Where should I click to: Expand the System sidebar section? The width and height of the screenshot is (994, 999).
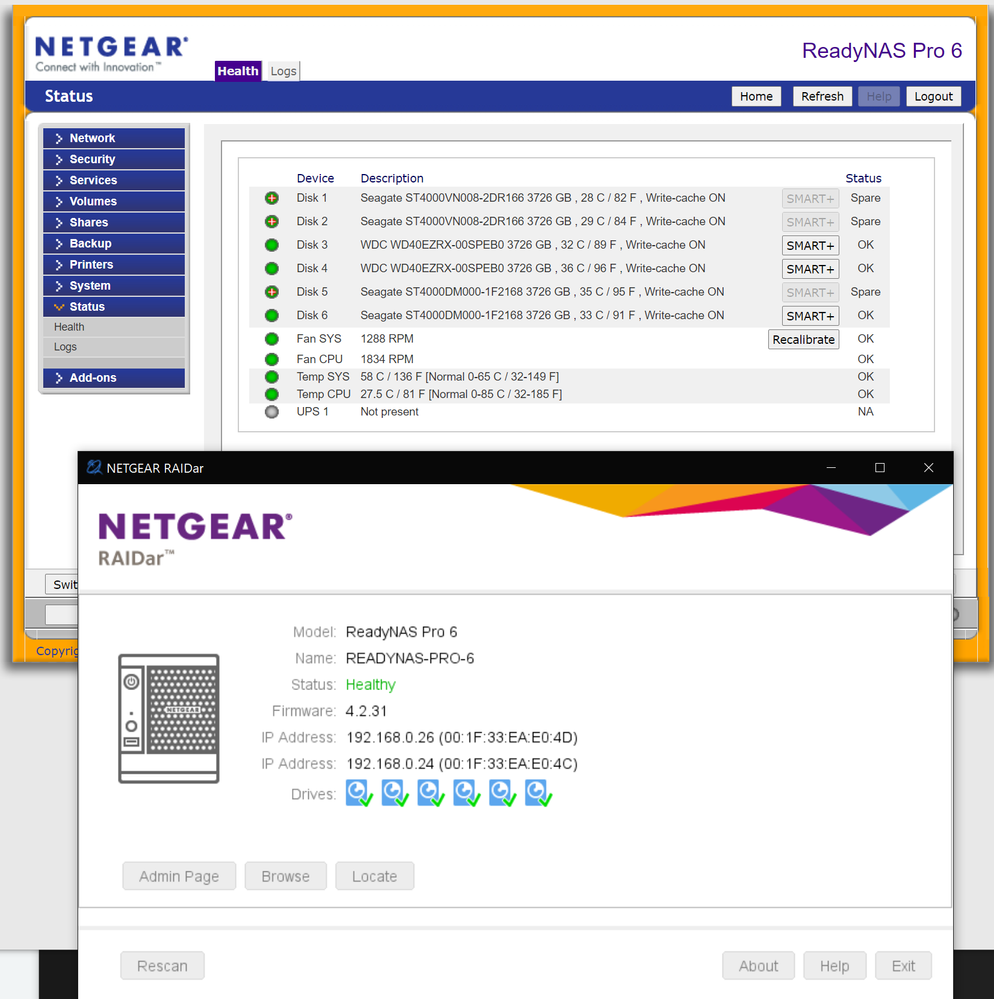click(114, 285)
